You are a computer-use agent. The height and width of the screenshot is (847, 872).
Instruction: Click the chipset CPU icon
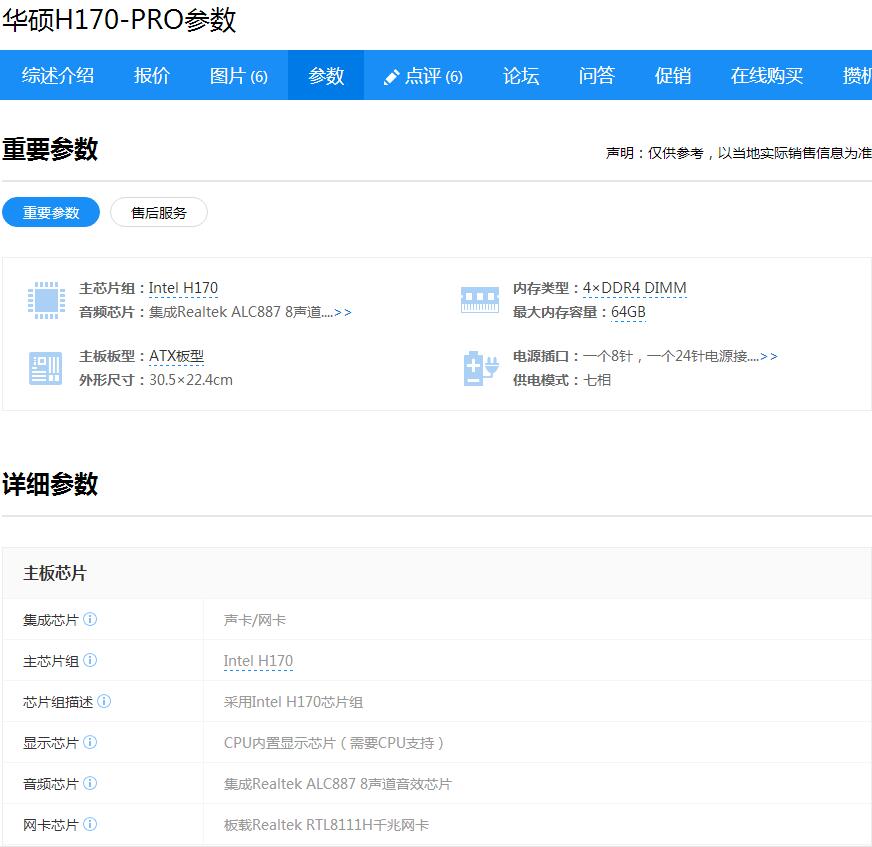(47, 300)
